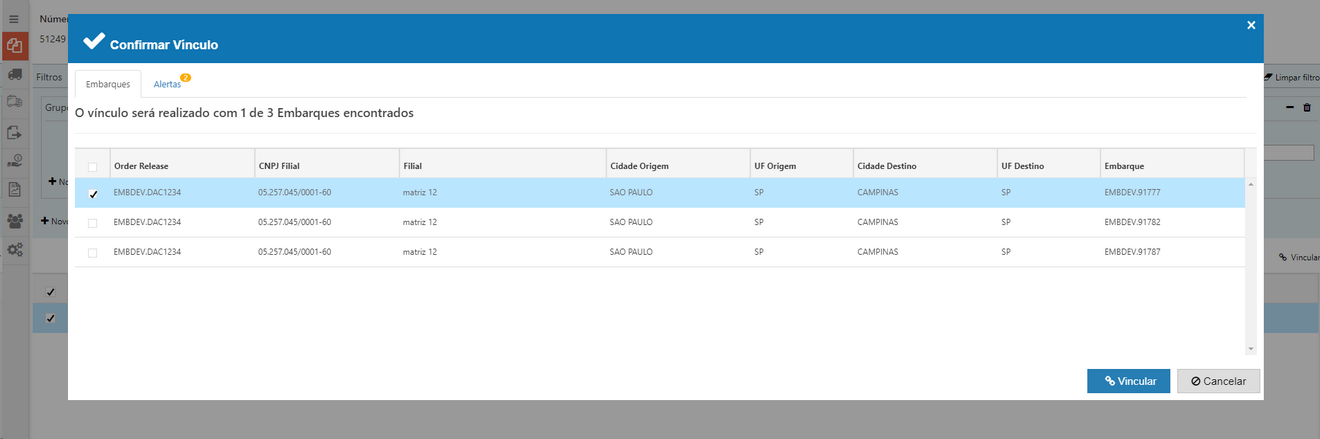Select the Embarques tab
Viewport: 1320px width, 439px height.
pyautogui.click(x=108, y=84)
